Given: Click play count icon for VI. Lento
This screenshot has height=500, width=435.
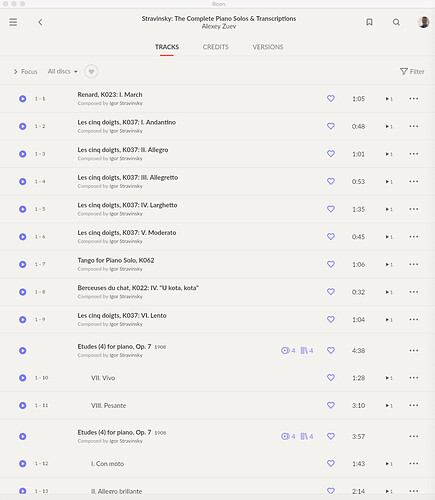Looking at the screenshot, I should pos(389,320).
